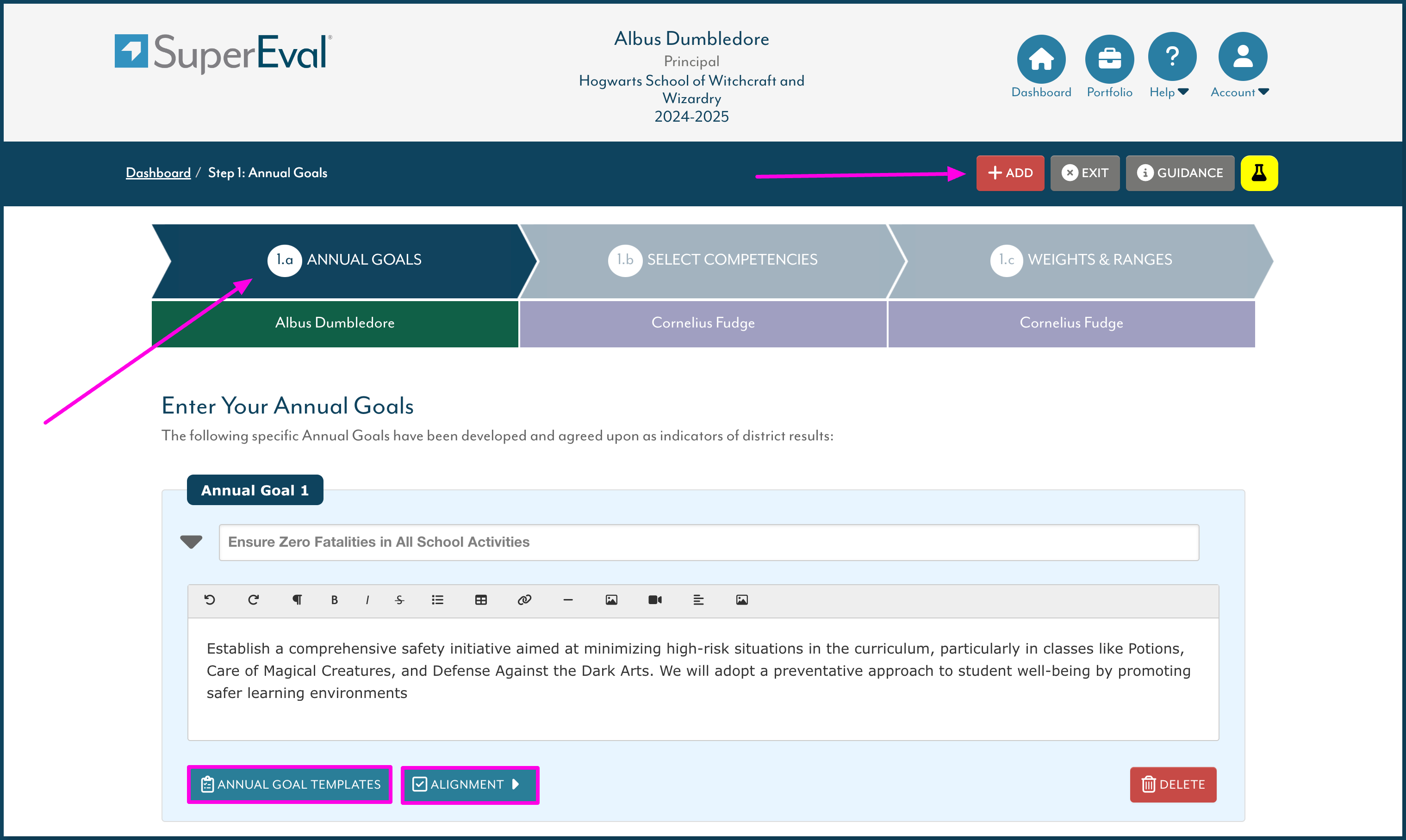Insert a horizontal line in the editor
Image resolution: width=1406 pixels, height=840 pixels.
pyautogui.click(x=568, y=600)
